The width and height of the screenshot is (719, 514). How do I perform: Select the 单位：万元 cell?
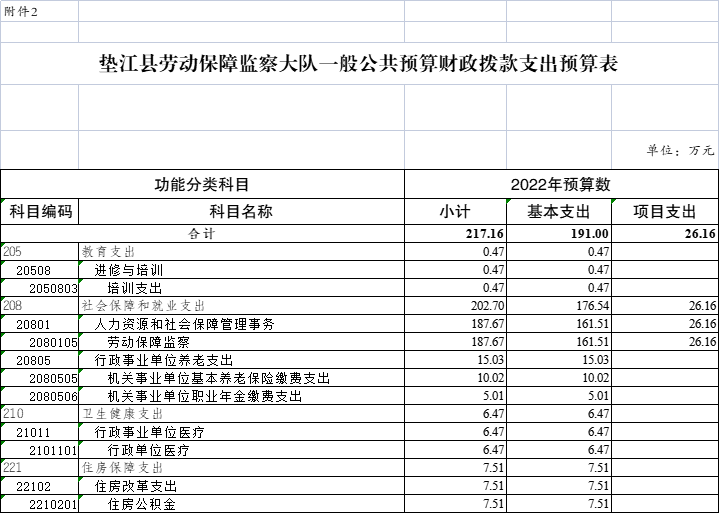coord(665,149)
